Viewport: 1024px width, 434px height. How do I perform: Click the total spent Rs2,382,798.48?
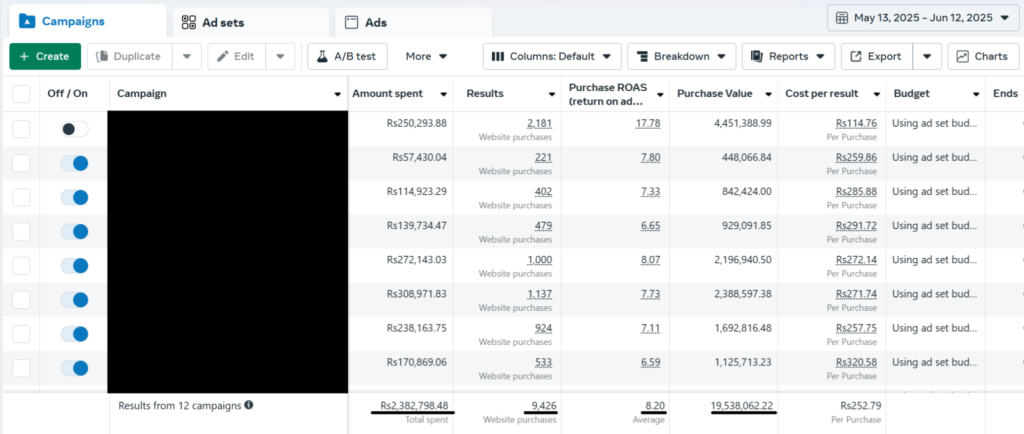(412, 407)
